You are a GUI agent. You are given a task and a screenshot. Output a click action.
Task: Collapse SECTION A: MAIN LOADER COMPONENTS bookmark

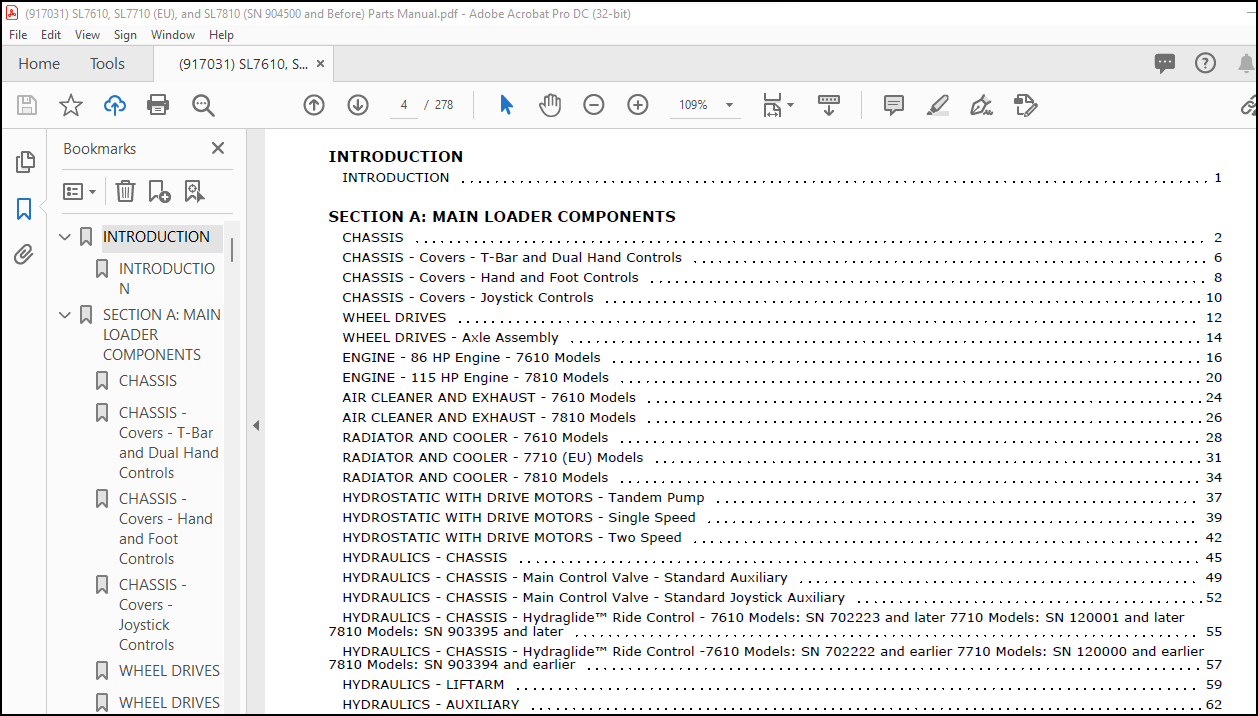pos(65,315)
